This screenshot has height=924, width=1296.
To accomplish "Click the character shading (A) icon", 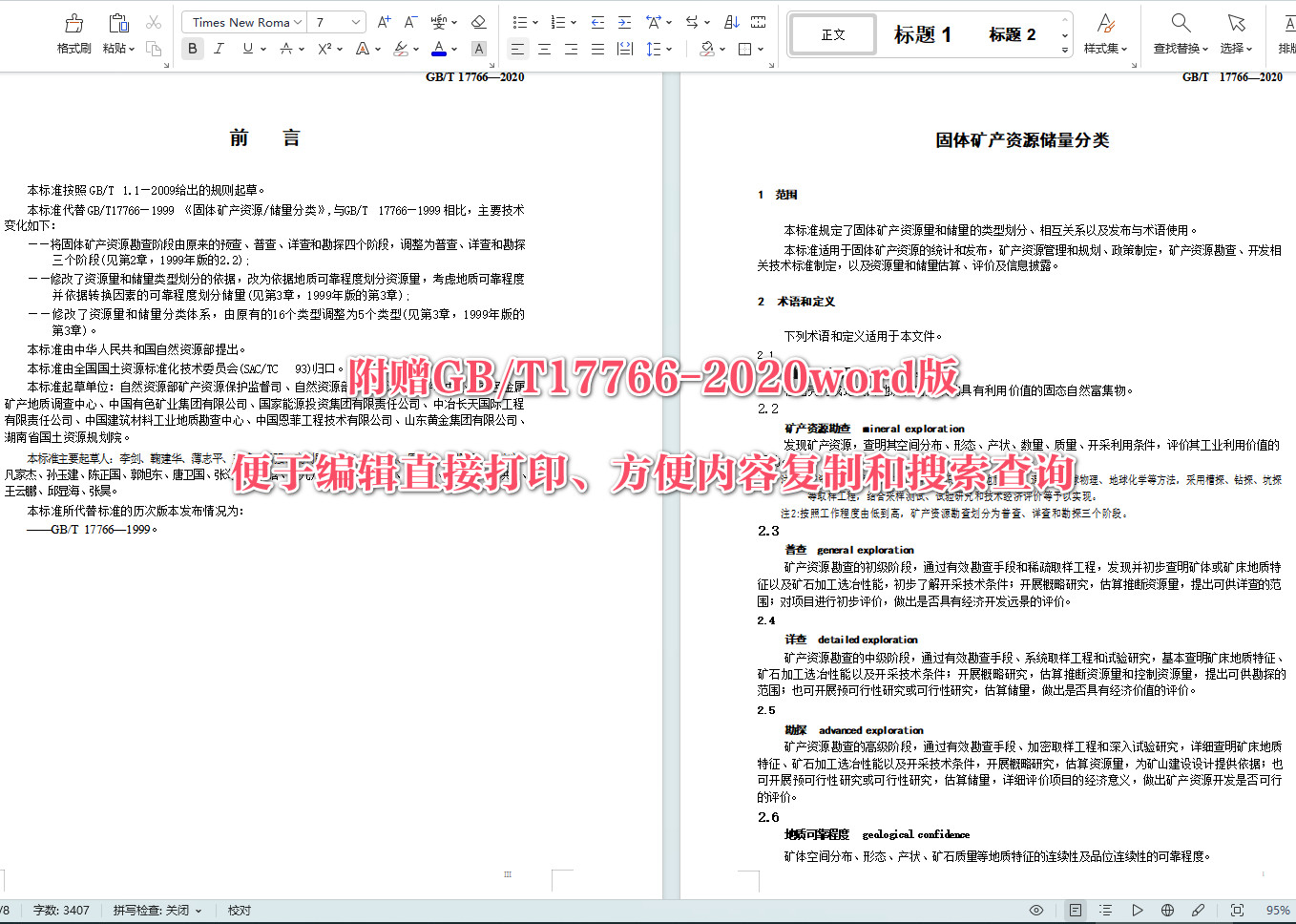I will point(479,49).
